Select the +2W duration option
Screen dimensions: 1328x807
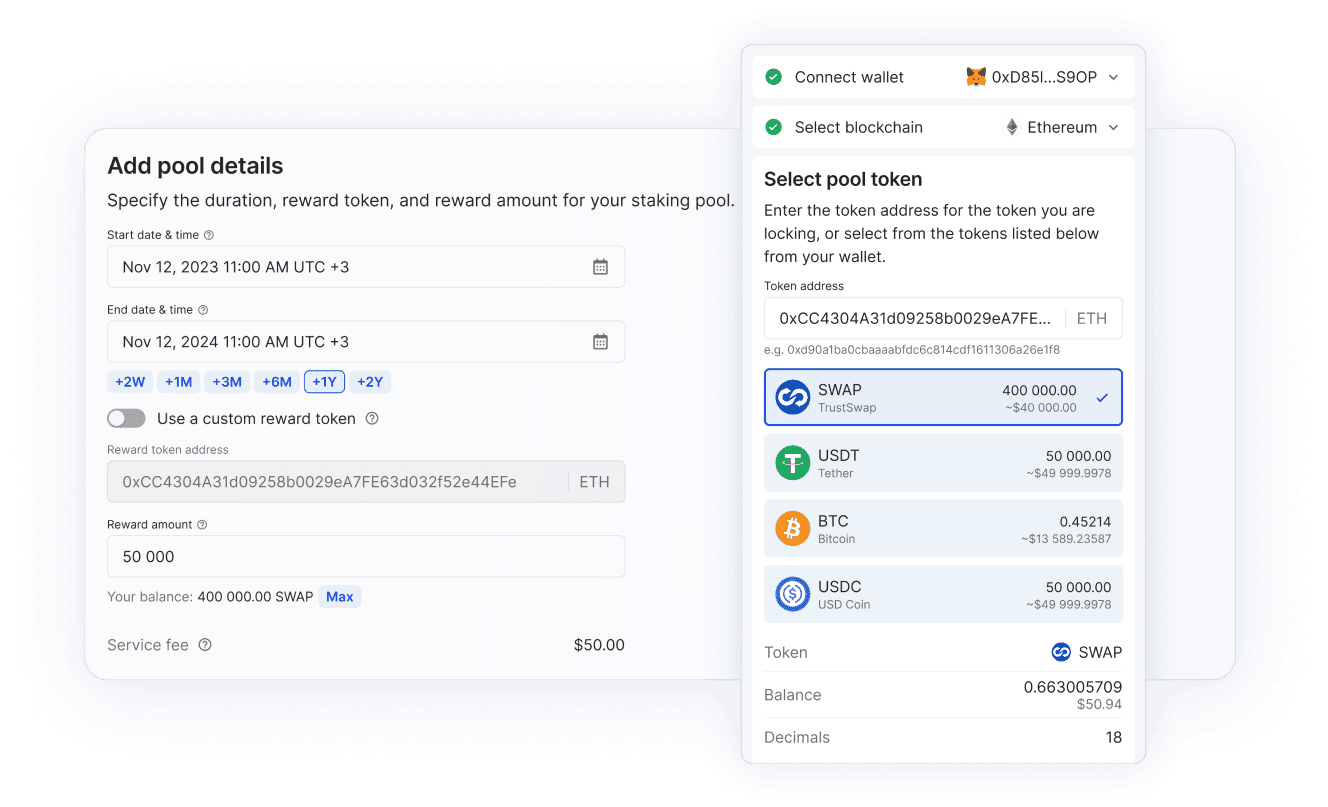130,382
